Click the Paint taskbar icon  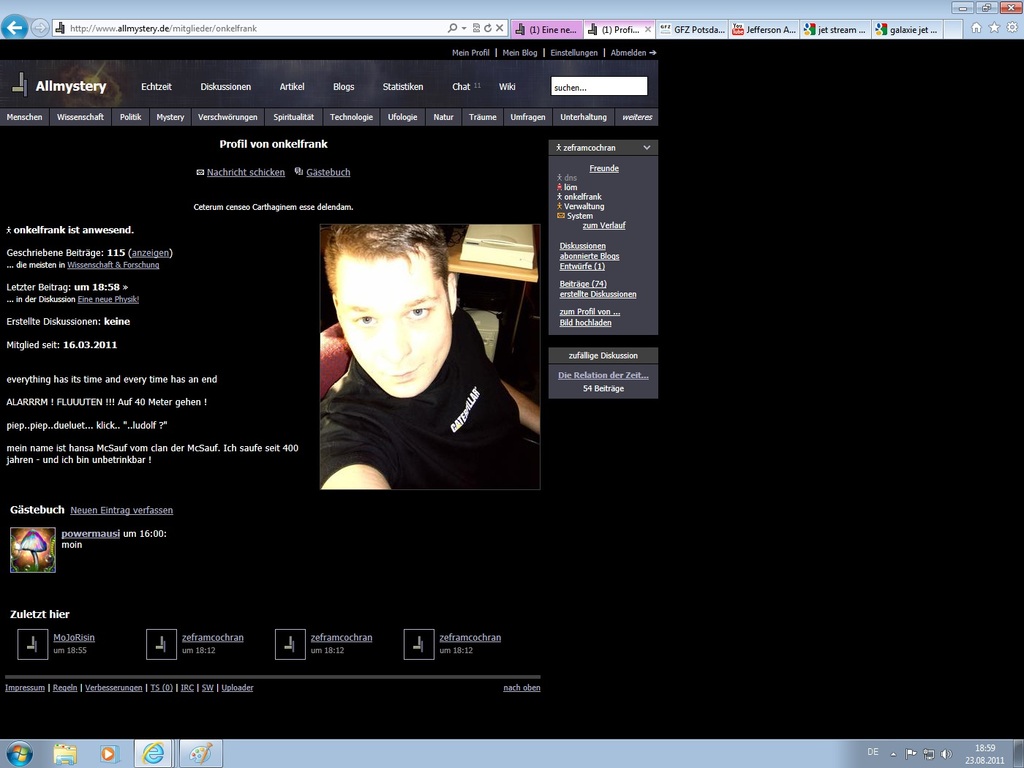coord(200,754)
